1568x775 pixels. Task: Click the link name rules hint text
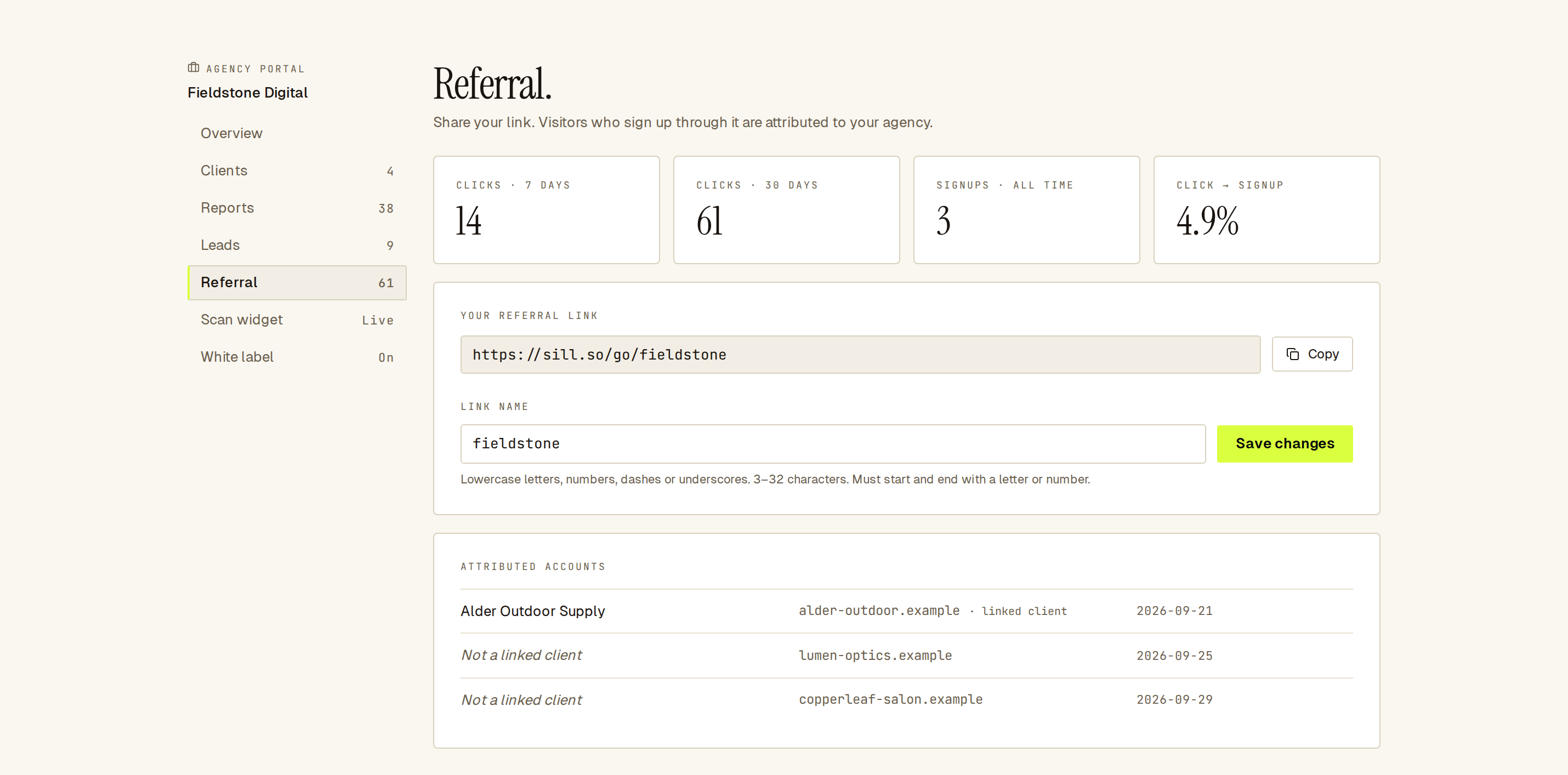tap(775, 480)
